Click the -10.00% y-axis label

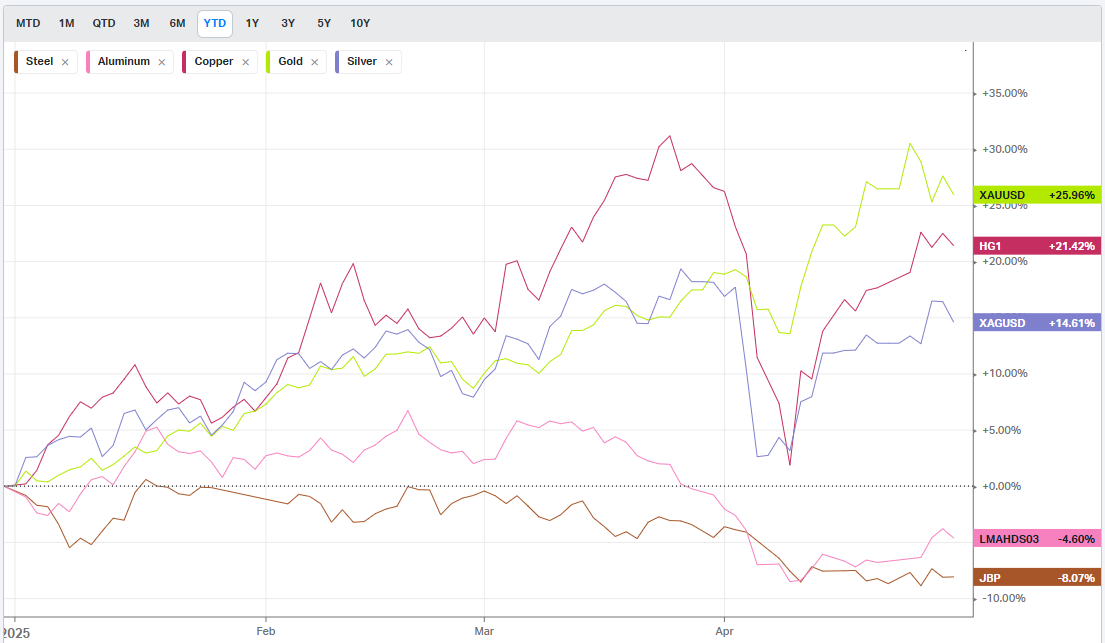[x=1004, y=599]
